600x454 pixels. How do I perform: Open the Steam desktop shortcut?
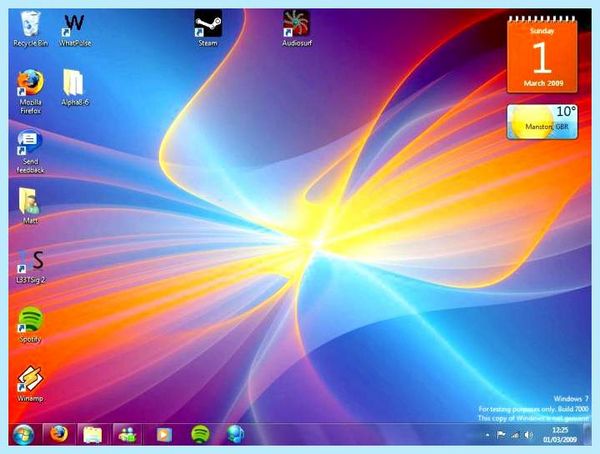pyautogui.click(x=208, y=28)
